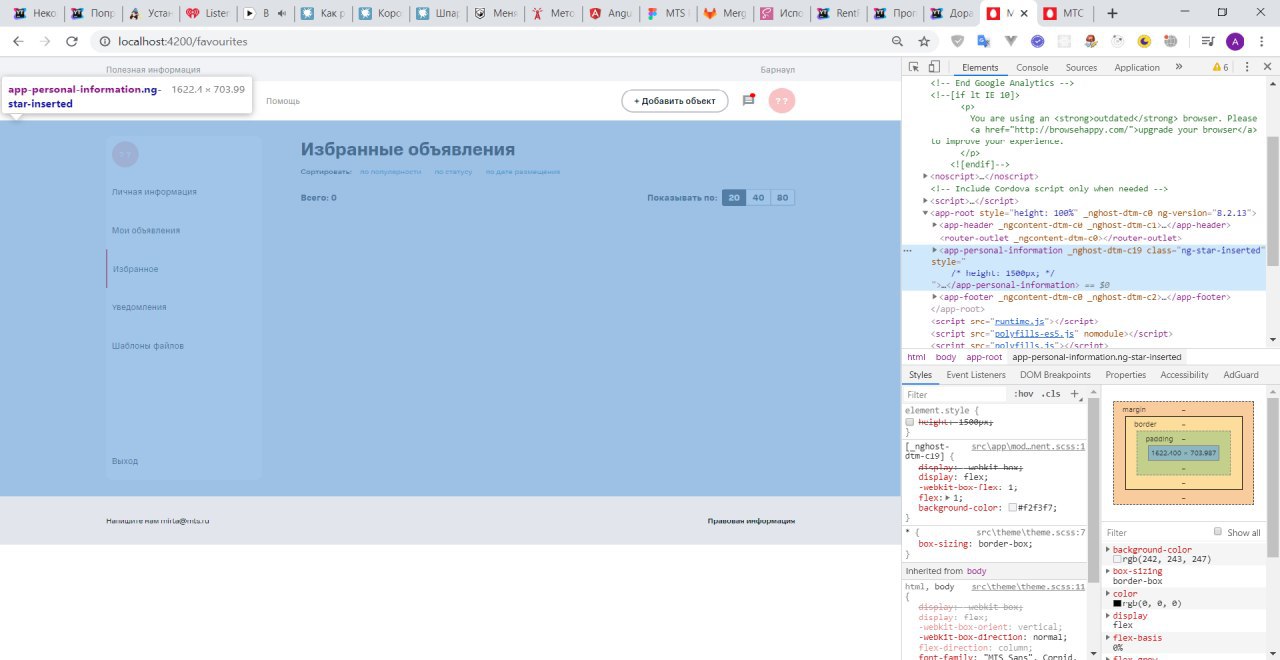Screen dimensions: 1280x660
Task: Switch to the Event Listeners tab
Action: point(976,375)
